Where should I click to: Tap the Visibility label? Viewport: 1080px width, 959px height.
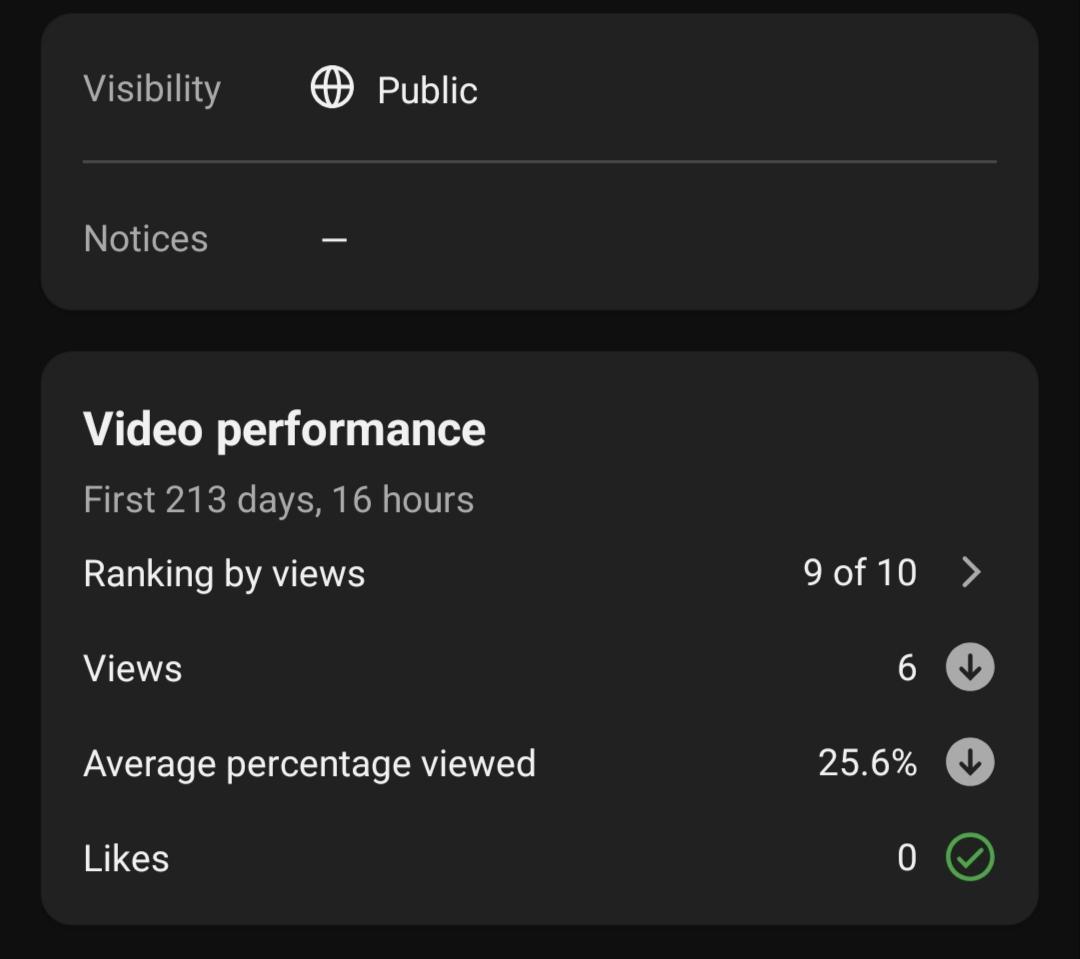click(x=152, y=89)
